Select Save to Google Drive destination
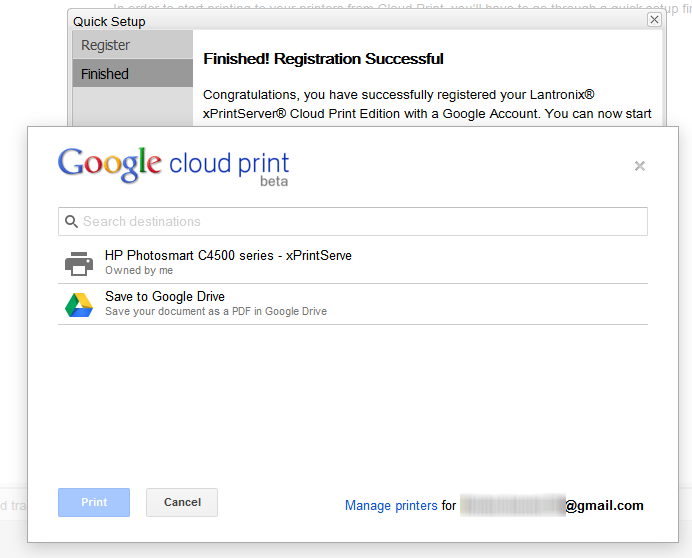 click(x=353, y=304)
